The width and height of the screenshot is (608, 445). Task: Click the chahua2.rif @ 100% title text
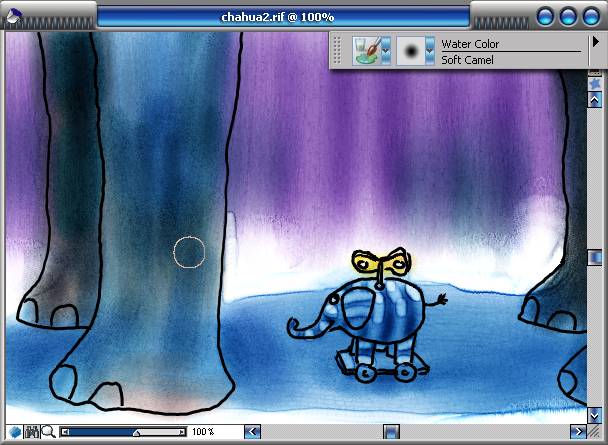(278, 17)
